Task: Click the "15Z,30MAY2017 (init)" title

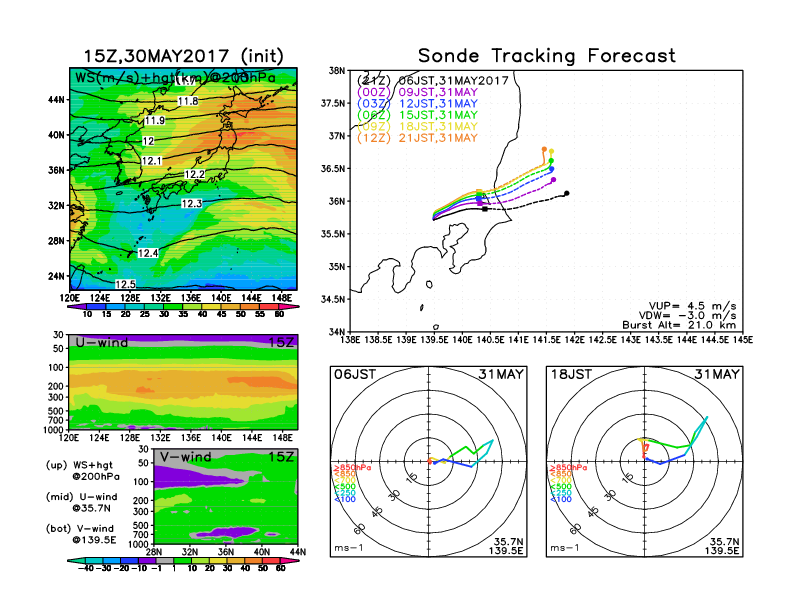Action: [x=183, y=56]
